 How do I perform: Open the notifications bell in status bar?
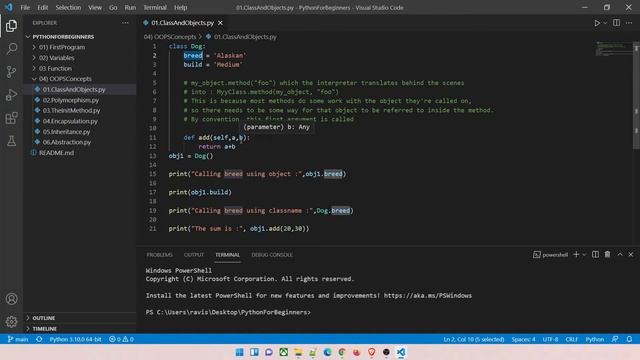tap(629, 339)
